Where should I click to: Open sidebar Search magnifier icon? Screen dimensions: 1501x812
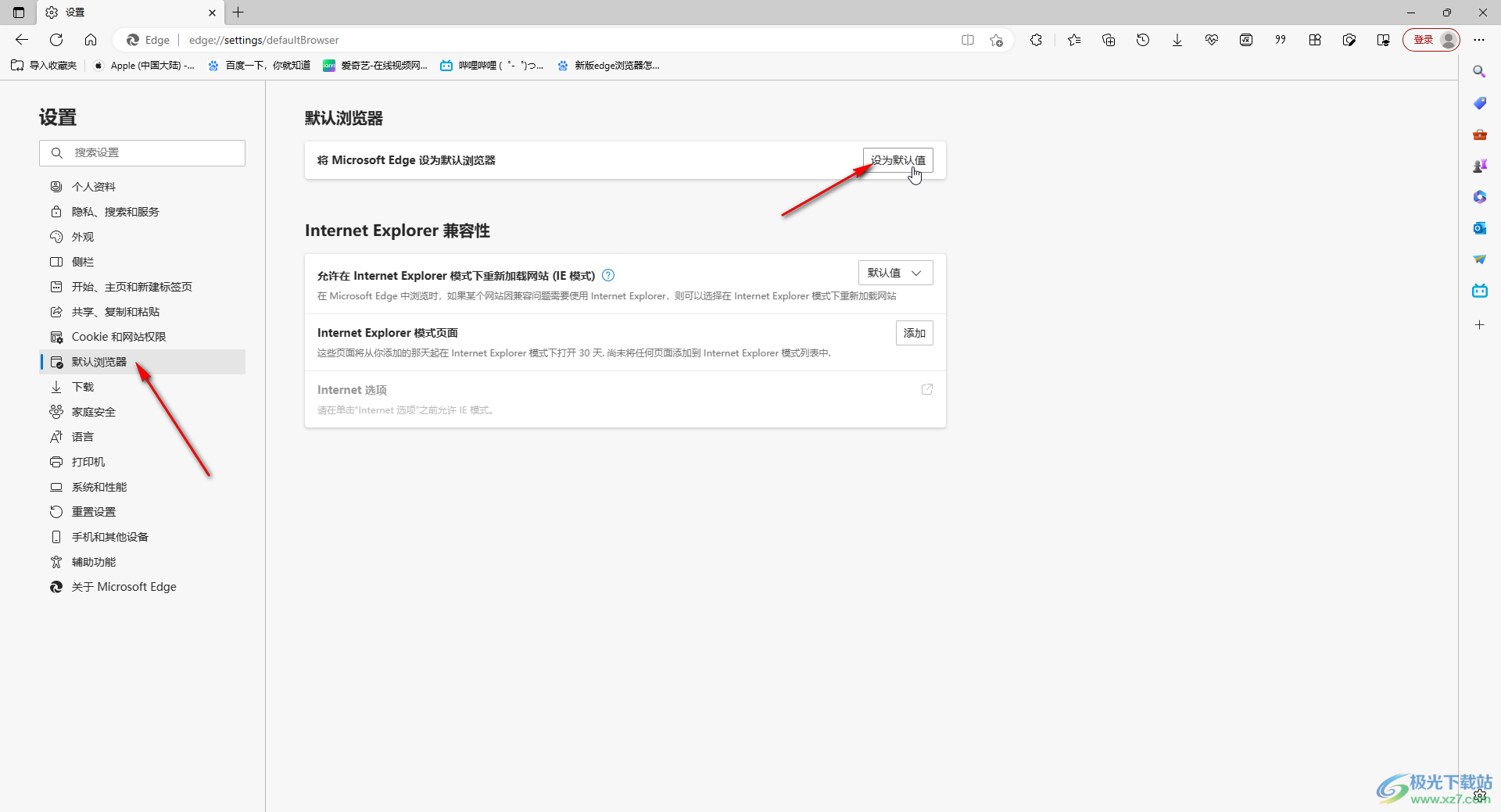1479,71
